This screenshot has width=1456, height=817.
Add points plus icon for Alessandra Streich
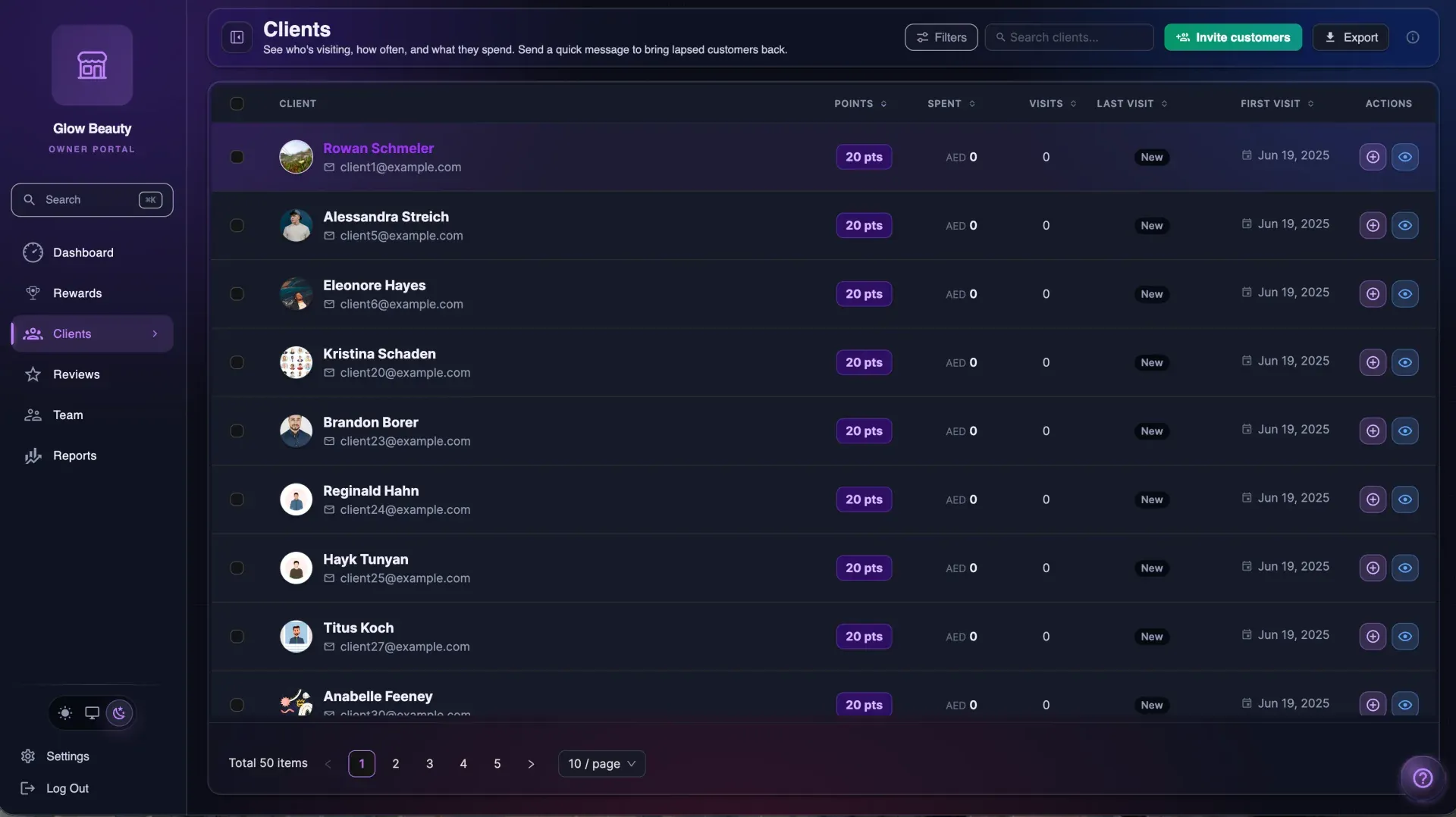pos(1373,225)
